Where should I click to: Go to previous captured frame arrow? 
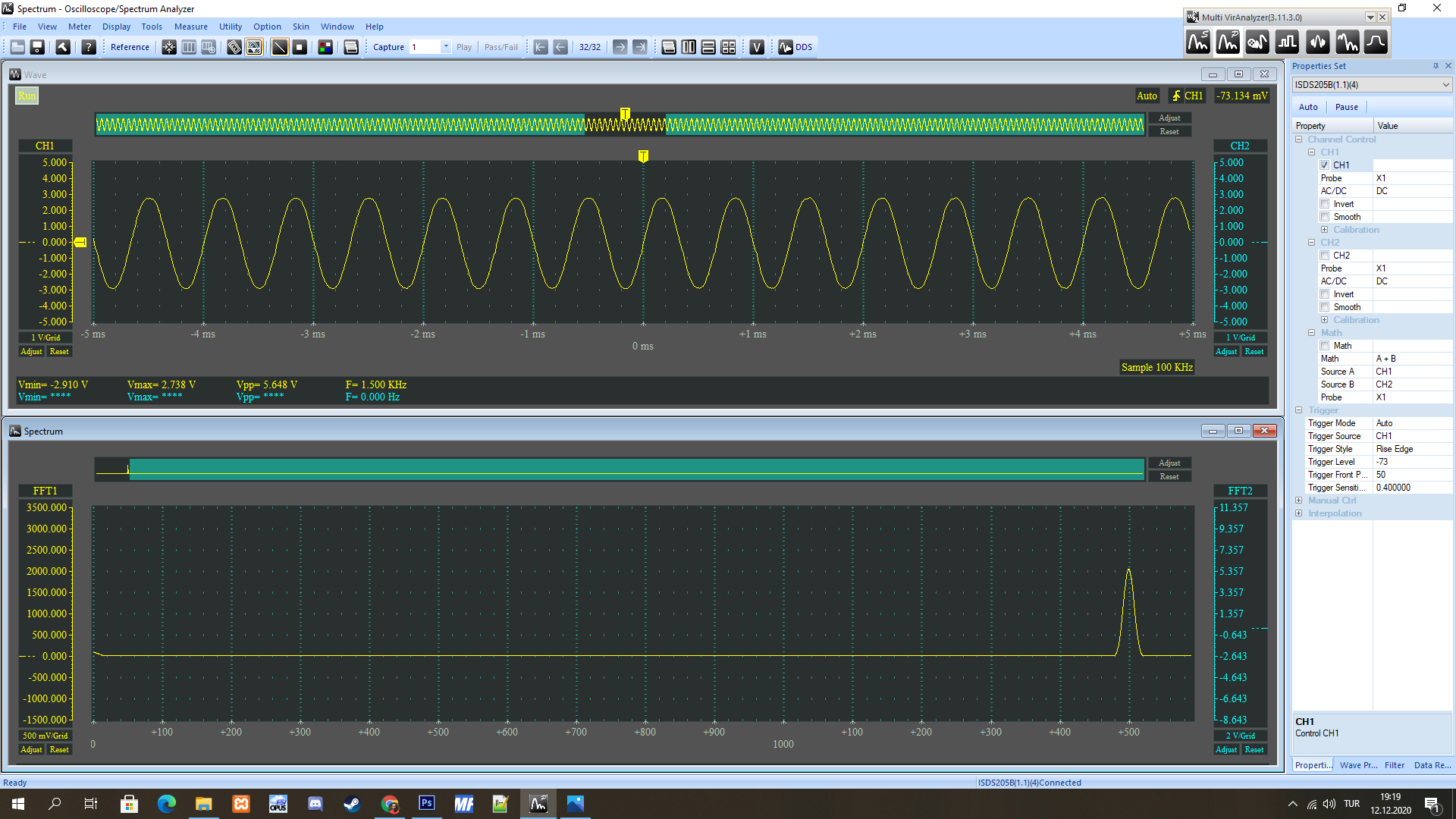pos(560,47)
